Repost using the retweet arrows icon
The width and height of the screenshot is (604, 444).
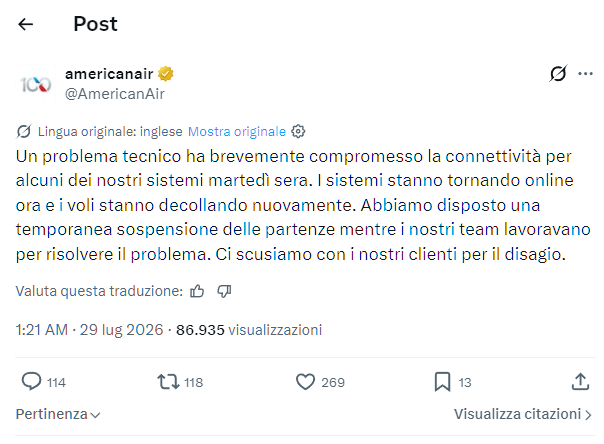(168, 382)
